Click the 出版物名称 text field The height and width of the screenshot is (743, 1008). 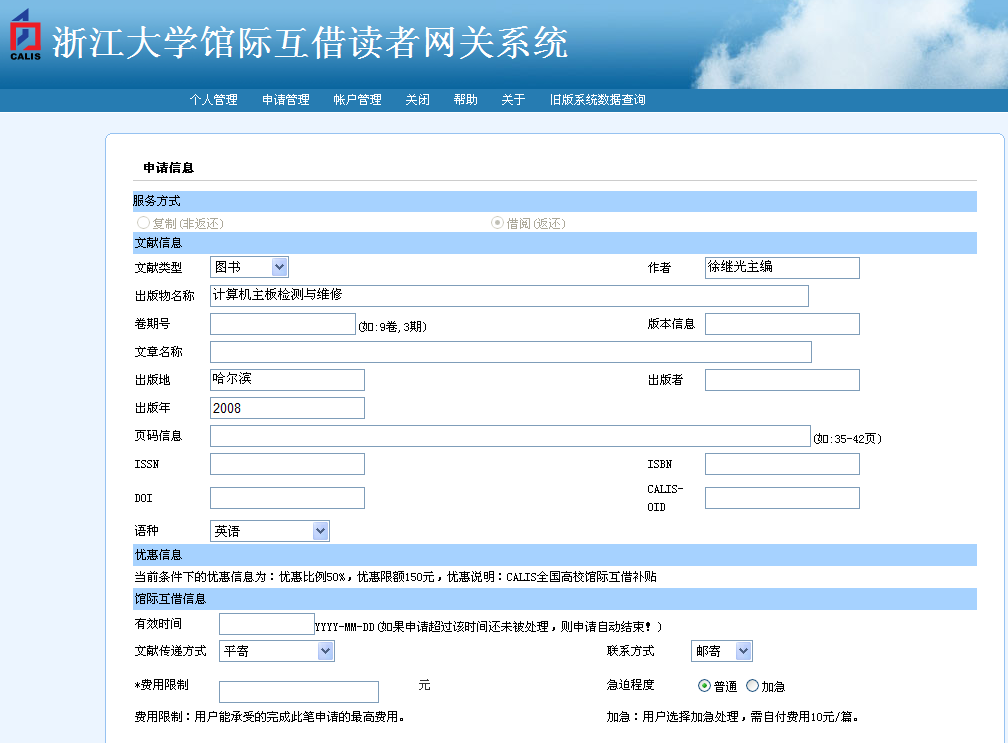tap(508, 295)
